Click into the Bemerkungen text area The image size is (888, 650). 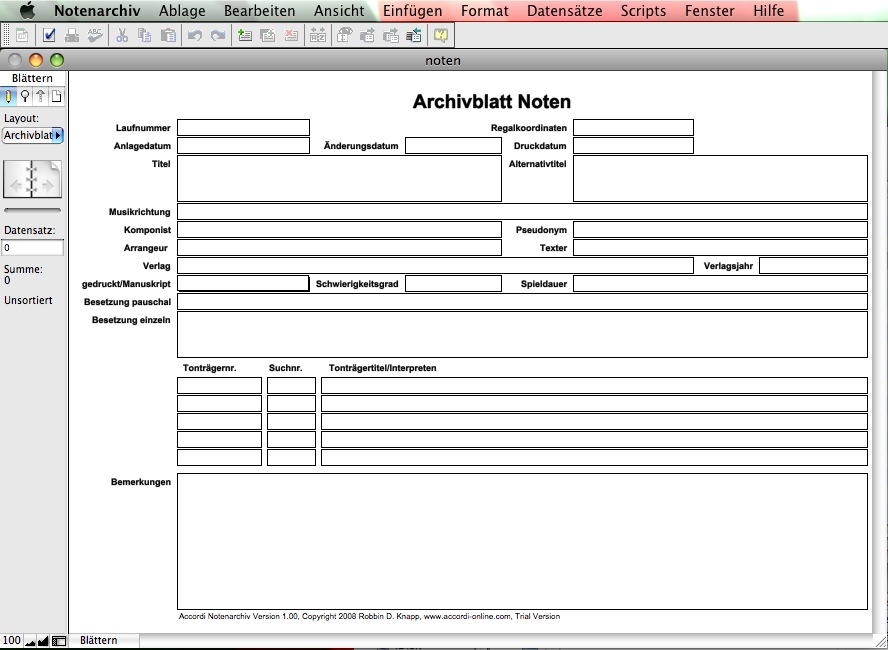point(522,541)
